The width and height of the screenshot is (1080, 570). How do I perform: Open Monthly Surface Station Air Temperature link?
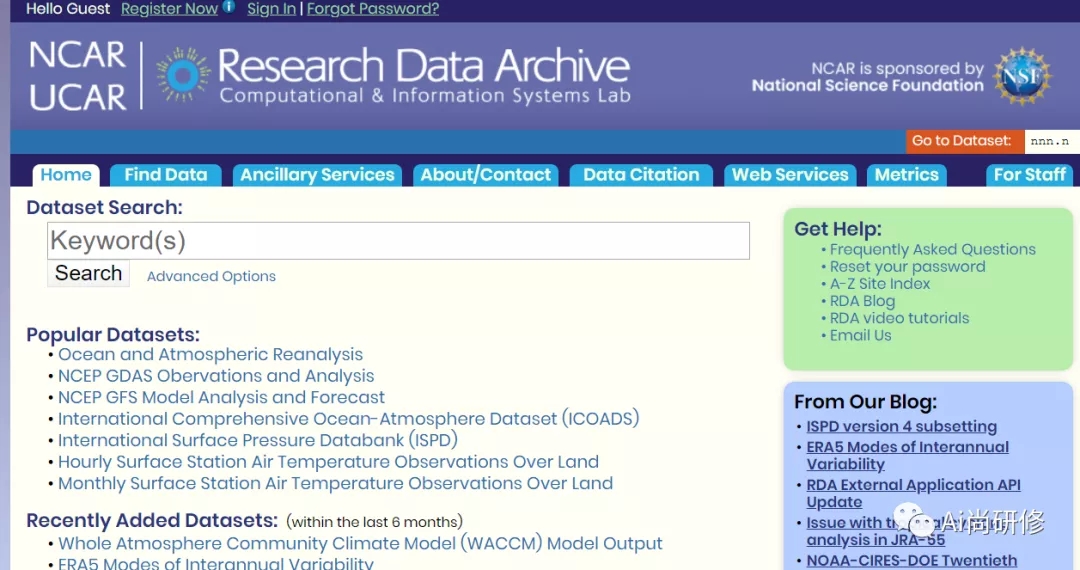(335, 483)
